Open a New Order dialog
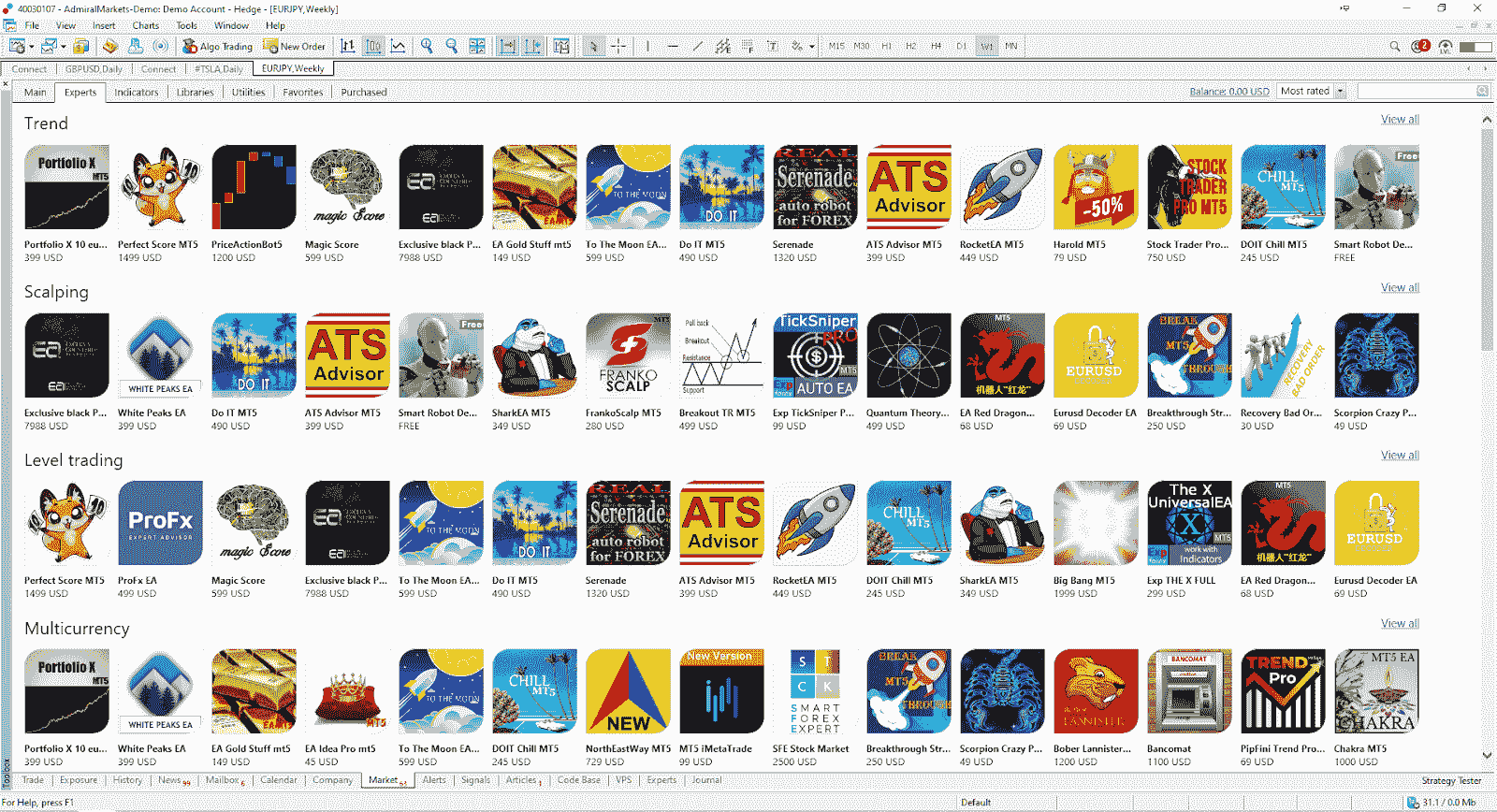 point(295,46)
